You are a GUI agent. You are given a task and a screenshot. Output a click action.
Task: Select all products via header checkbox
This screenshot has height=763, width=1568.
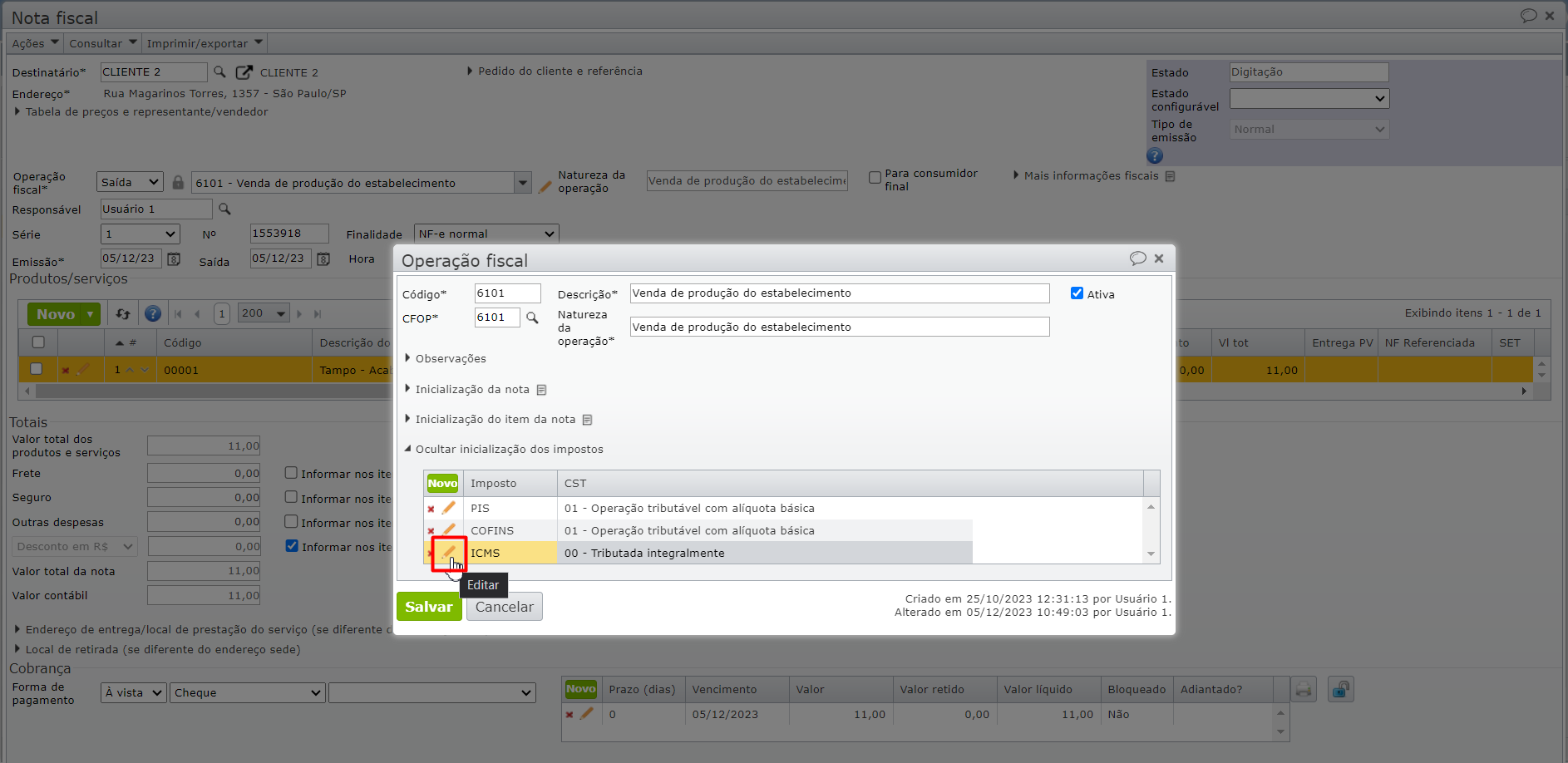click(38, 342)
